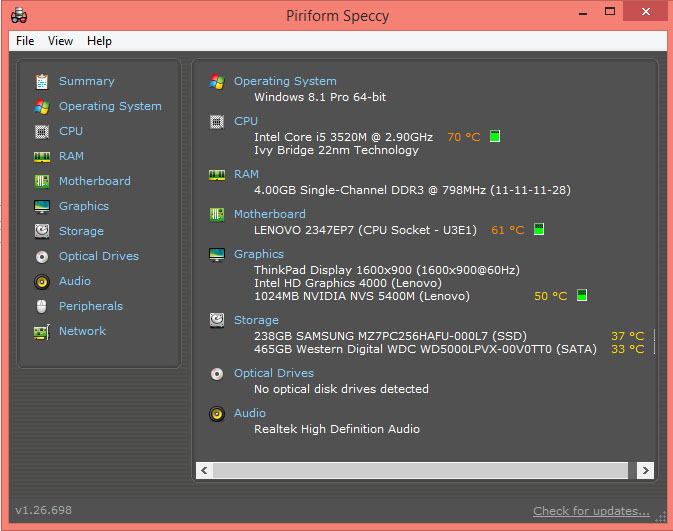Click the board icon beside Motherboard heading in summary
Image resolution: width=673 pixels, height=531 pixels.
coord(217,214)
